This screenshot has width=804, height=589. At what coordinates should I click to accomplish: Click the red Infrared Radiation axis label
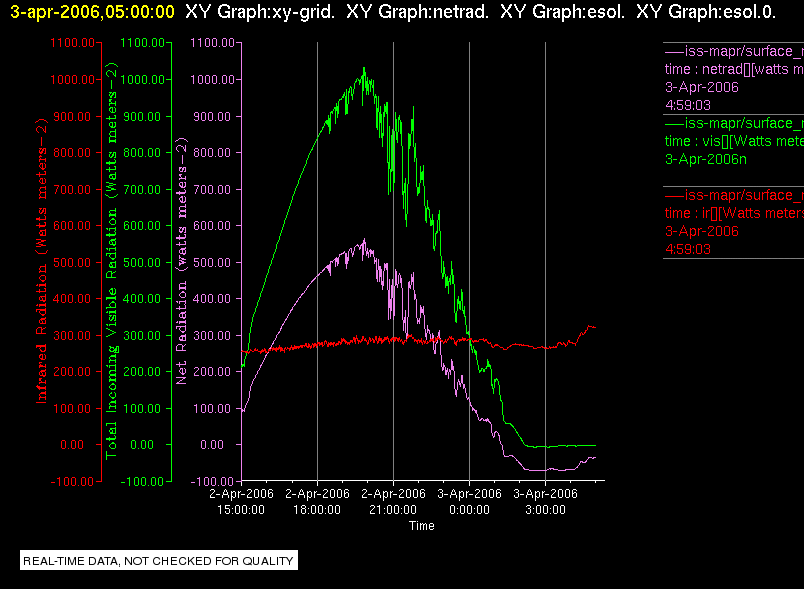(x=42, y=261)
